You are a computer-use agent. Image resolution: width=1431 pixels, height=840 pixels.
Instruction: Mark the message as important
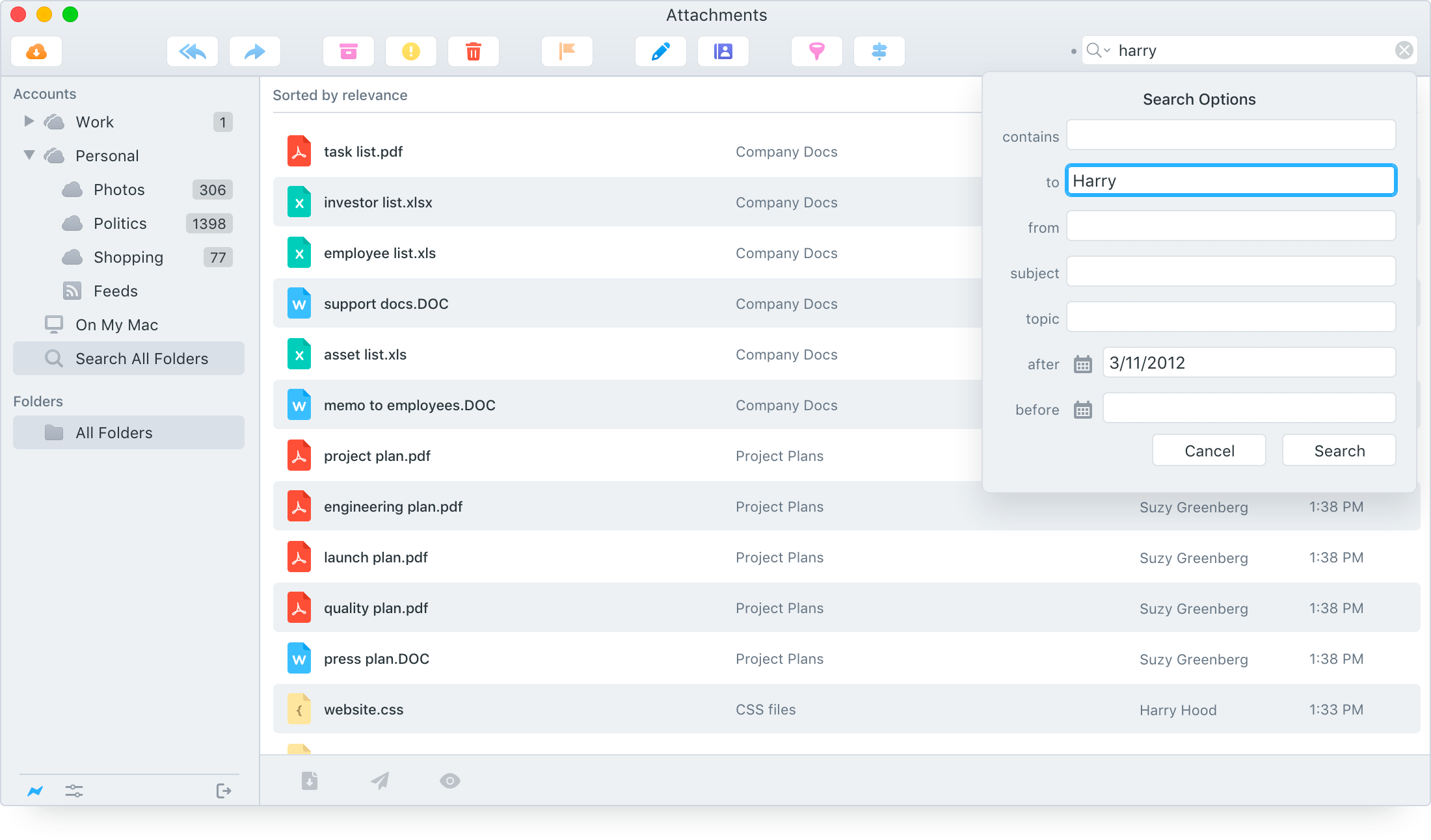[x=411, y=51]
